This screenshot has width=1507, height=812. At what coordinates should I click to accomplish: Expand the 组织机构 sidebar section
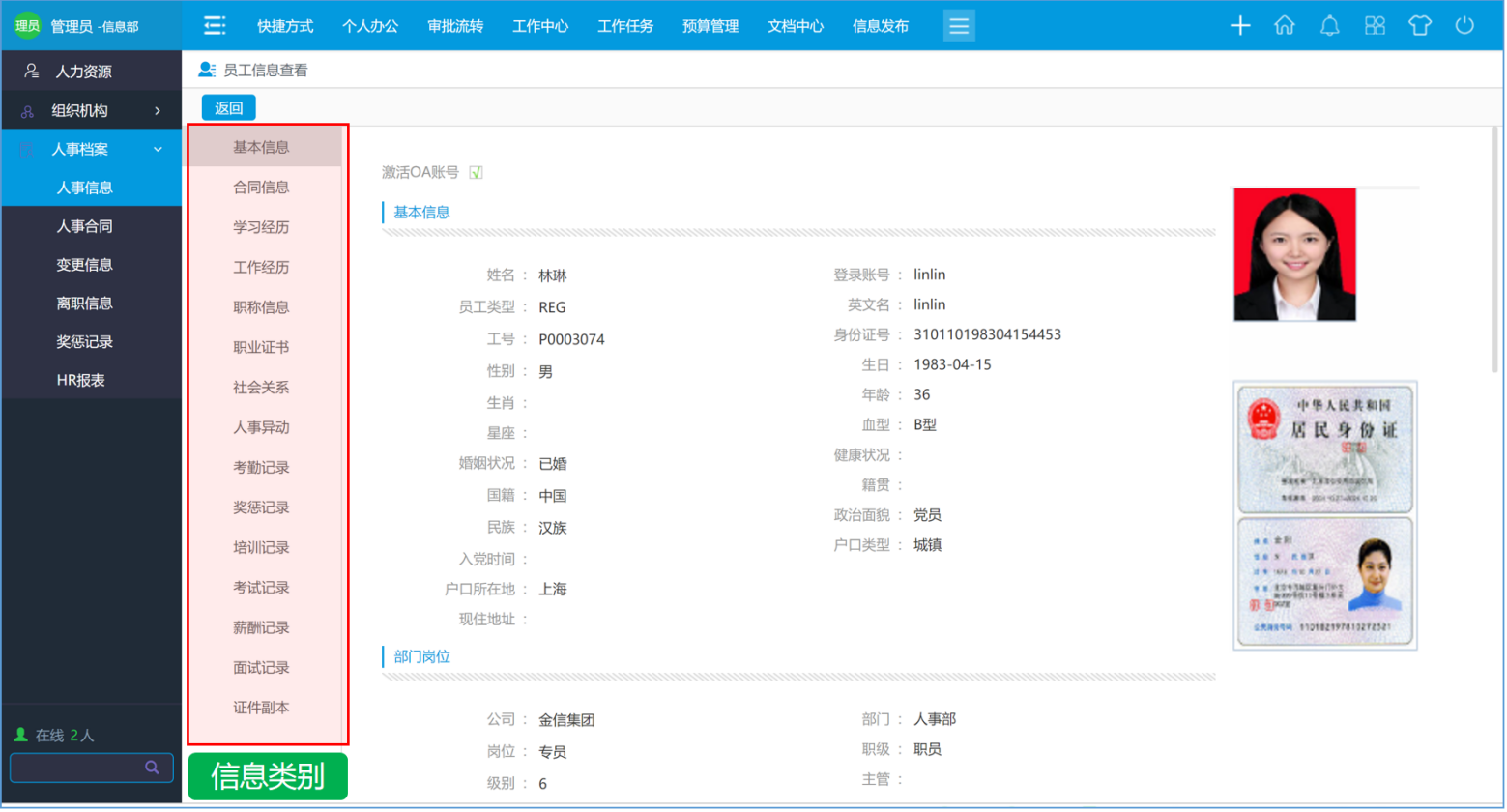[91, 111]
